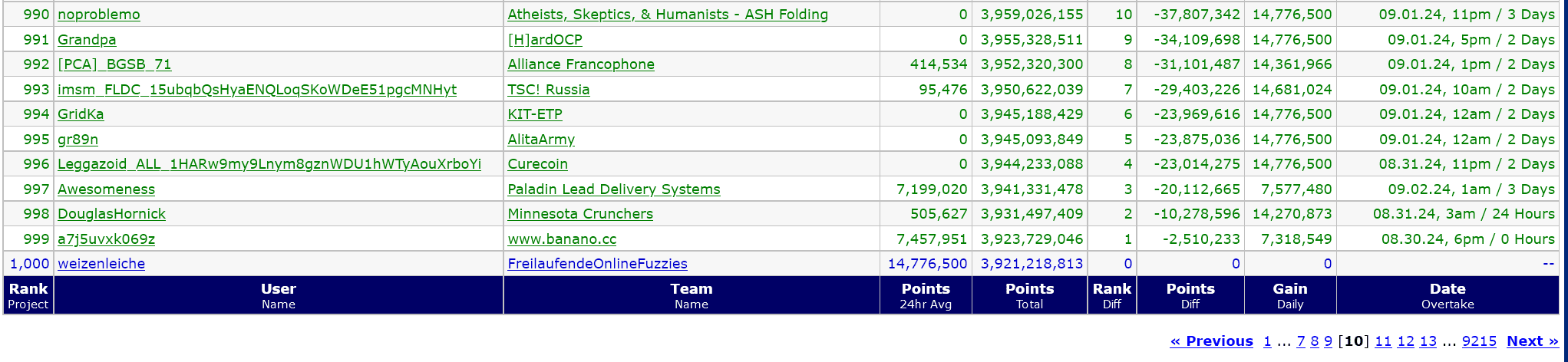
Task: Select the TSC! Russia team link
Action: (548, 90)
